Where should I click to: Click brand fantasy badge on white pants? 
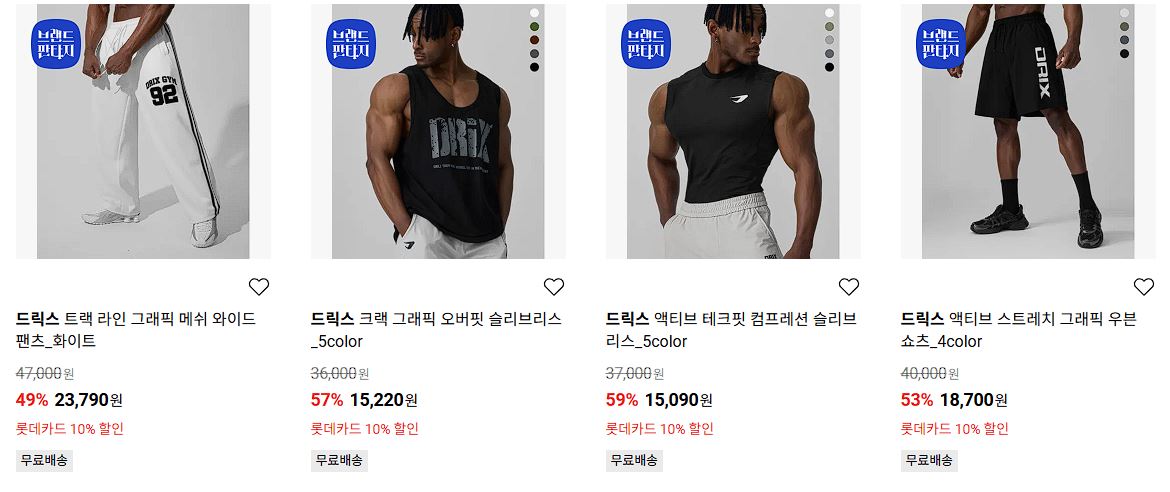click(x=55, y=44)
